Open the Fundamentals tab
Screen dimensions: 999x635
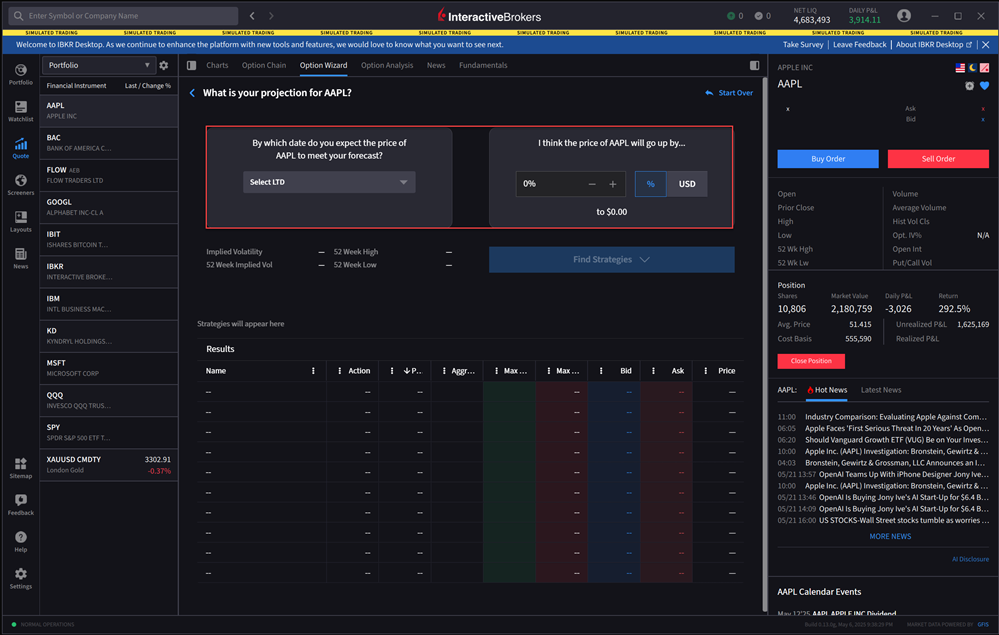(483, 65)
